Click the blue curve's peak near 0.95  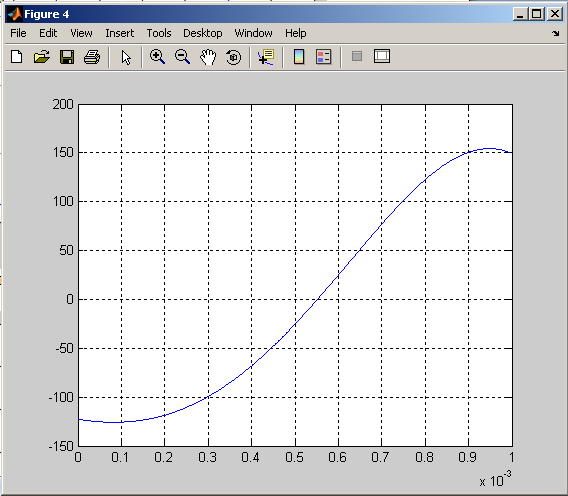coord(489,148)
